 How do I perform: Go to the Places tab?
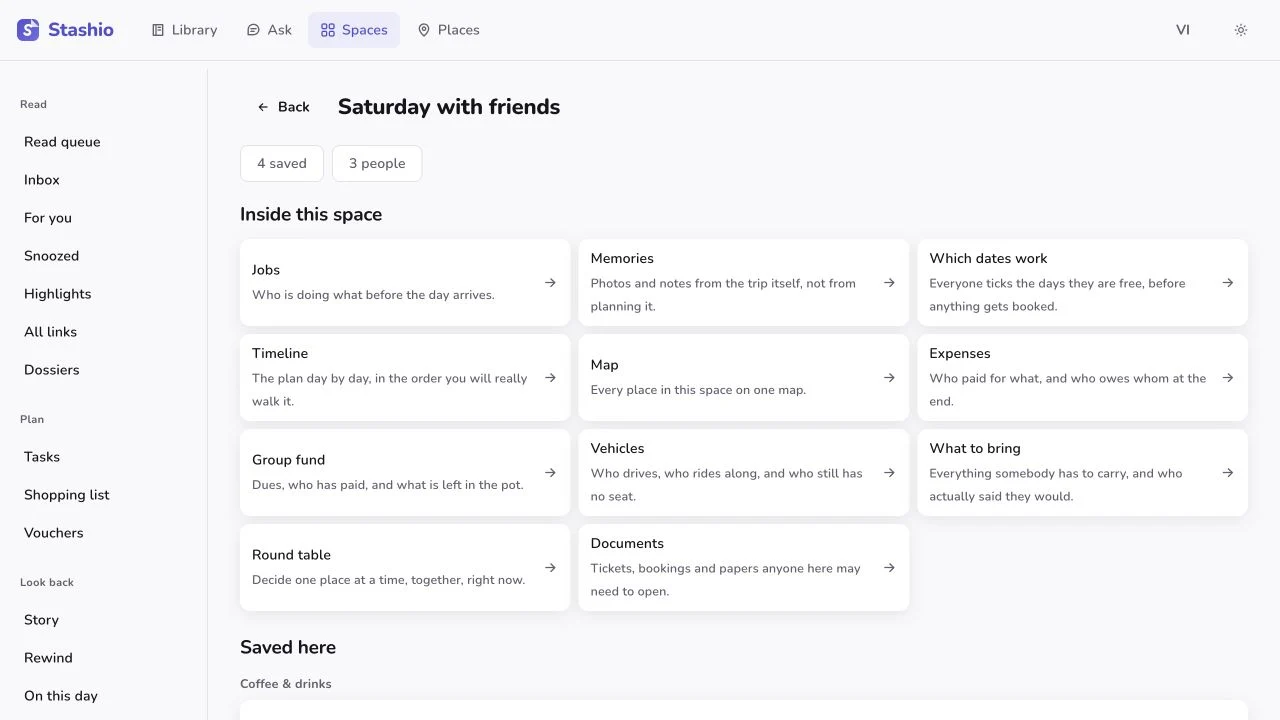tap(448, 30)
